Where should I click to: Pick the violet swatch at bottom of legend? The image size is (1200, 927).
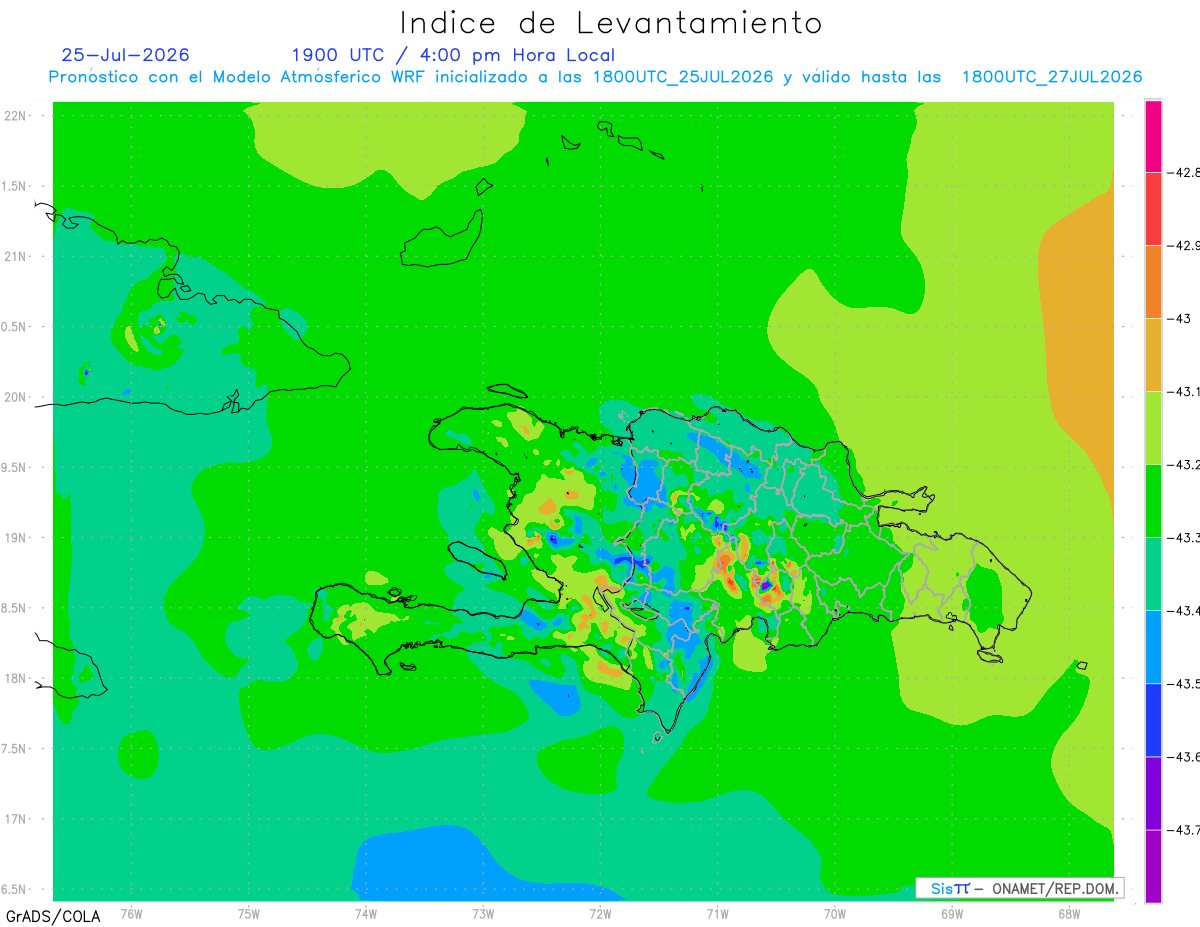[x=1153, y=866]
